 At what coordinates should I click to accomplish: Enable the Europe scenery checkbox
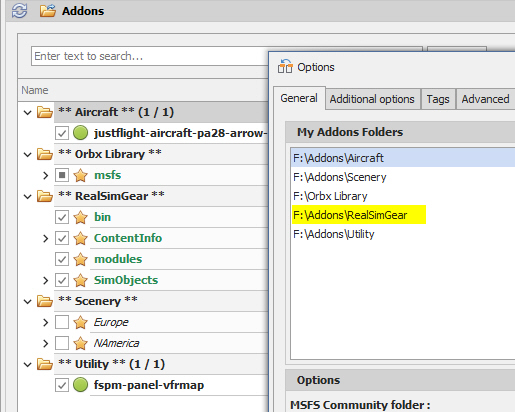click(62, 322)
